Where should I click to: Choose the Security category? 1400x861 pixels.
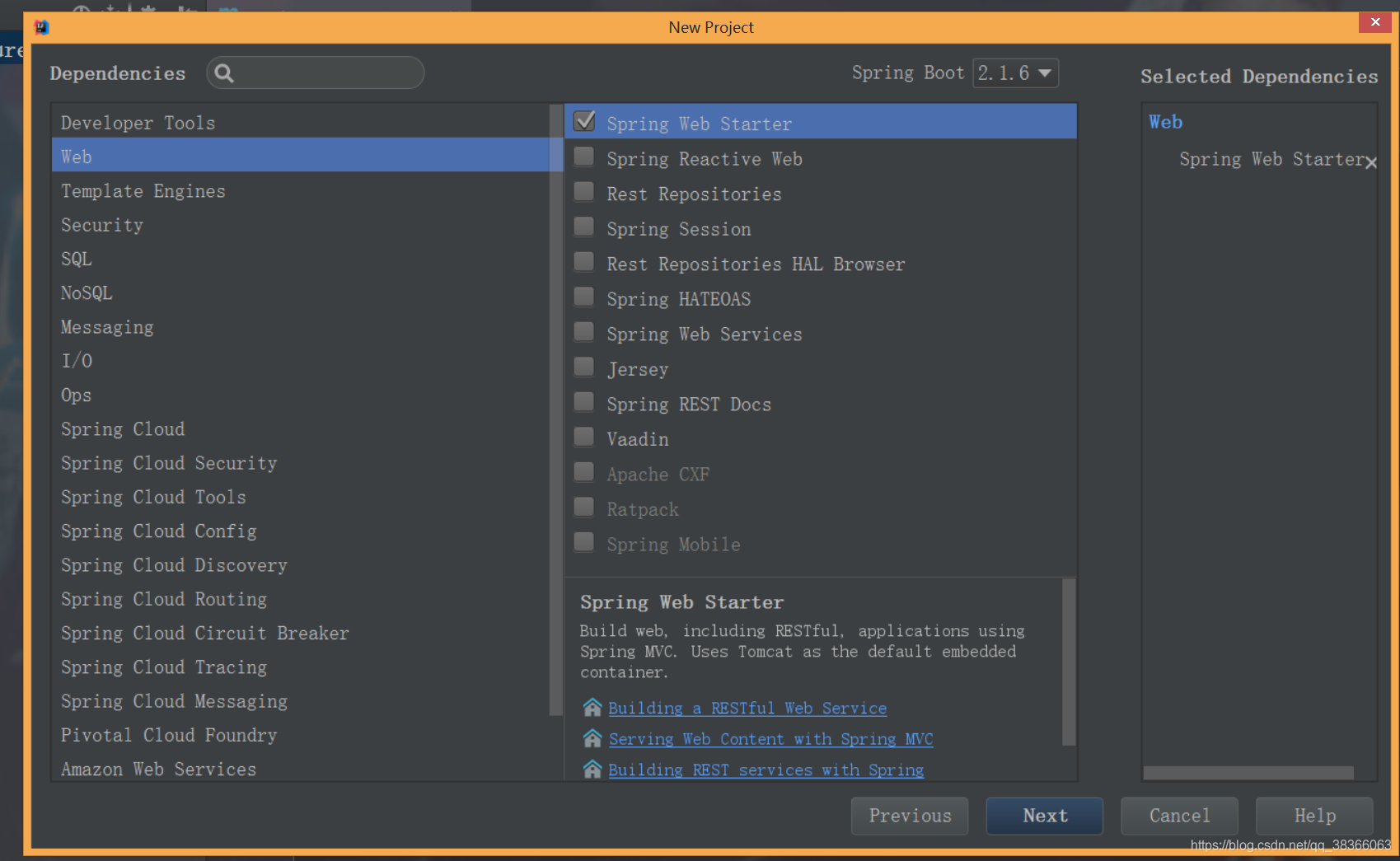pyautogui.click(x=300, y=225)
